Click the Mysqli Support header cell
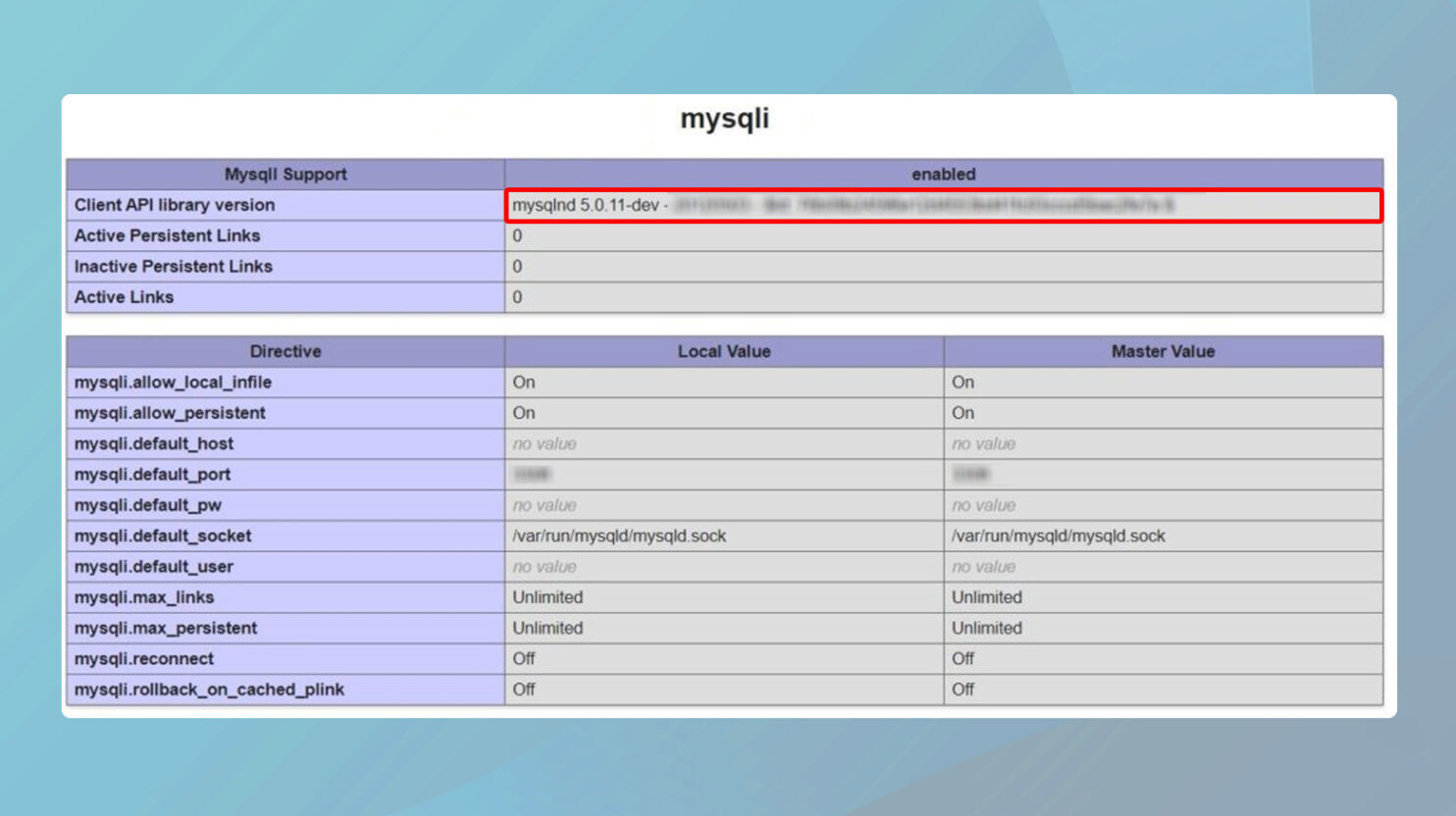 pyautogui.click(x=286, y=175)
